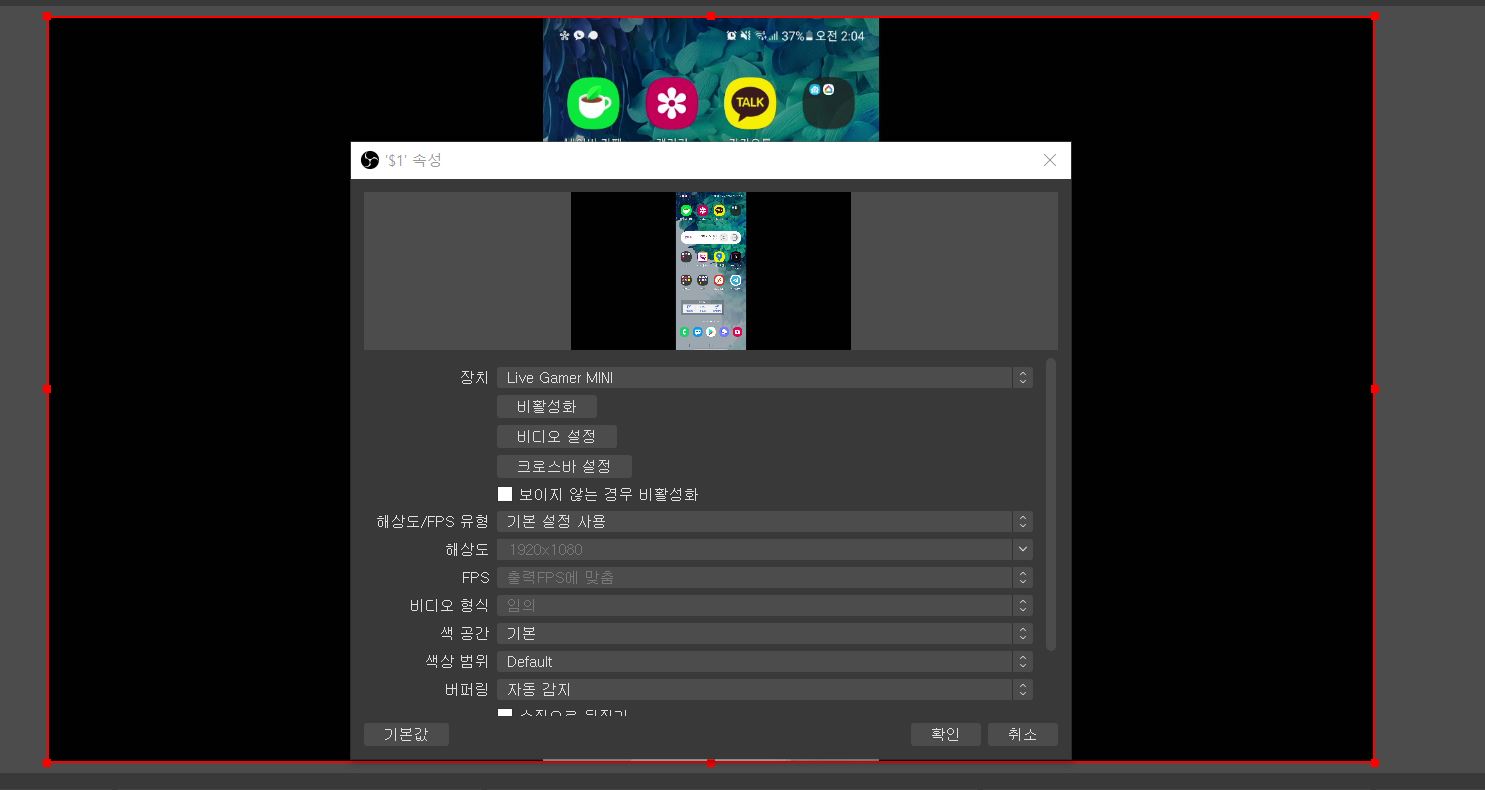1485x790 pixels.
Task: Click the OBS logo in dialog title bar
Action: [x=370, y=160]
